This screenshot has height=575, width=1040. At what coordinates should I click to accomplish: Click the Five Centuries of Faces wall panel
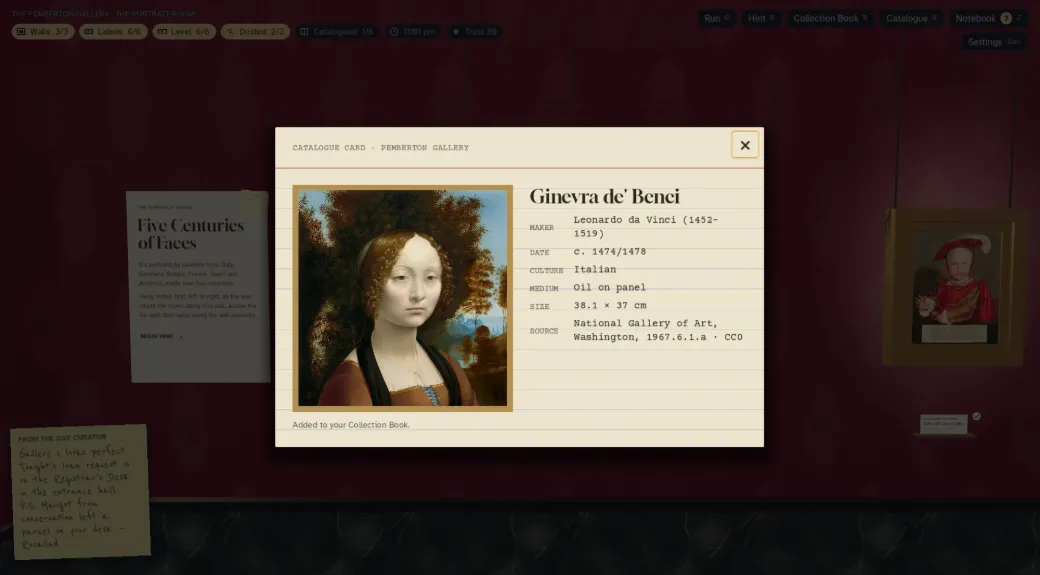coord(199,287)
